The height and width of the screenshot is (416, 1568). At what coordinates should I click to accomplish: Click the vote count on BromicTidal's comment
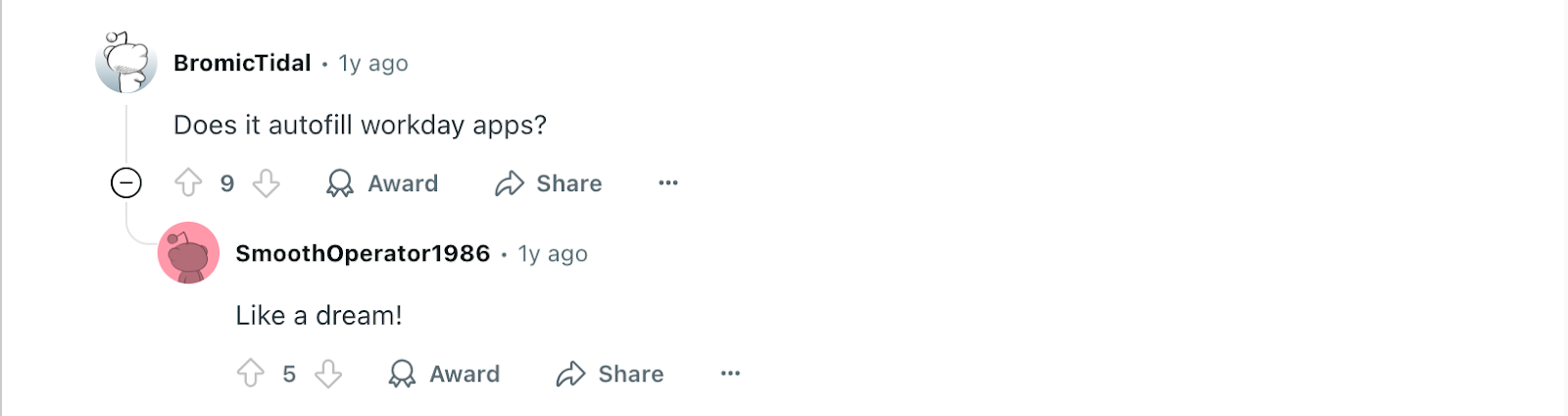point(227,183)
